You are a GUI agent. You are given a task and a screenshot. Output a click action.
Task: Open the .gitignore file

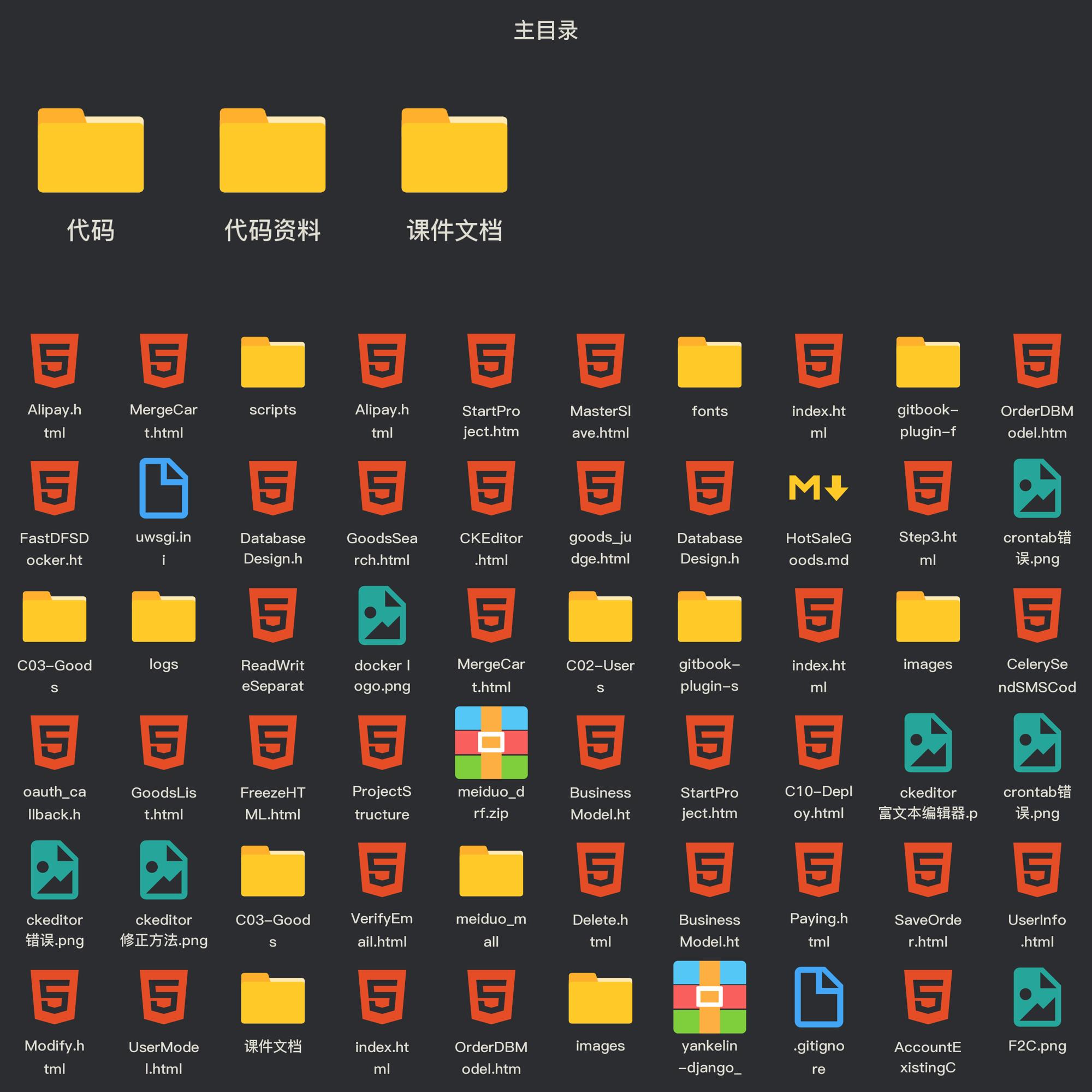point(818,997)
